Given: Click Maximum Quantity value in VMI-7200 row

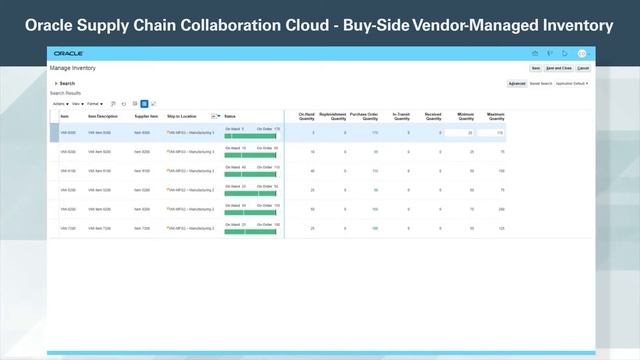Looking at the screenshot, I should pos(501,229).
